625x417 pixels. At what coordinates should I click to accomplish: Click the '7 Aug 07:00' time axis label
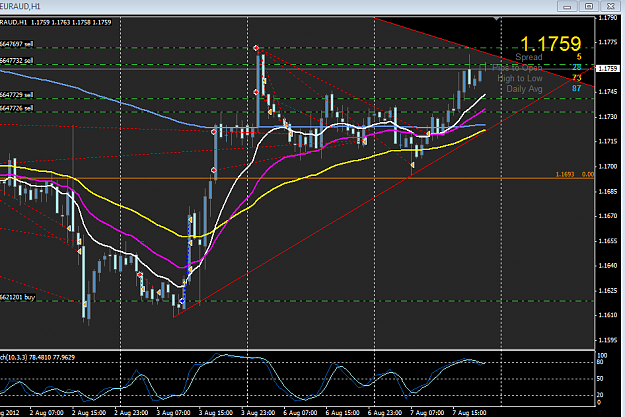click(427, 413)
